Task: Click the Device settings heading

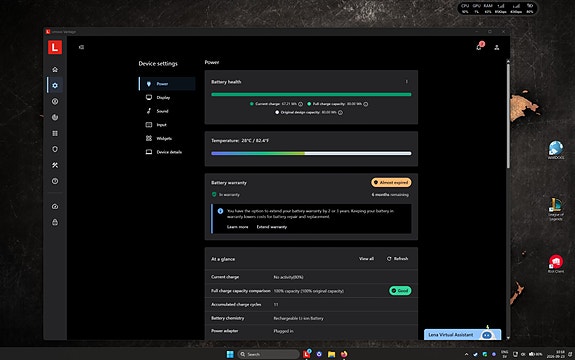Action: [x=158, y=63]
